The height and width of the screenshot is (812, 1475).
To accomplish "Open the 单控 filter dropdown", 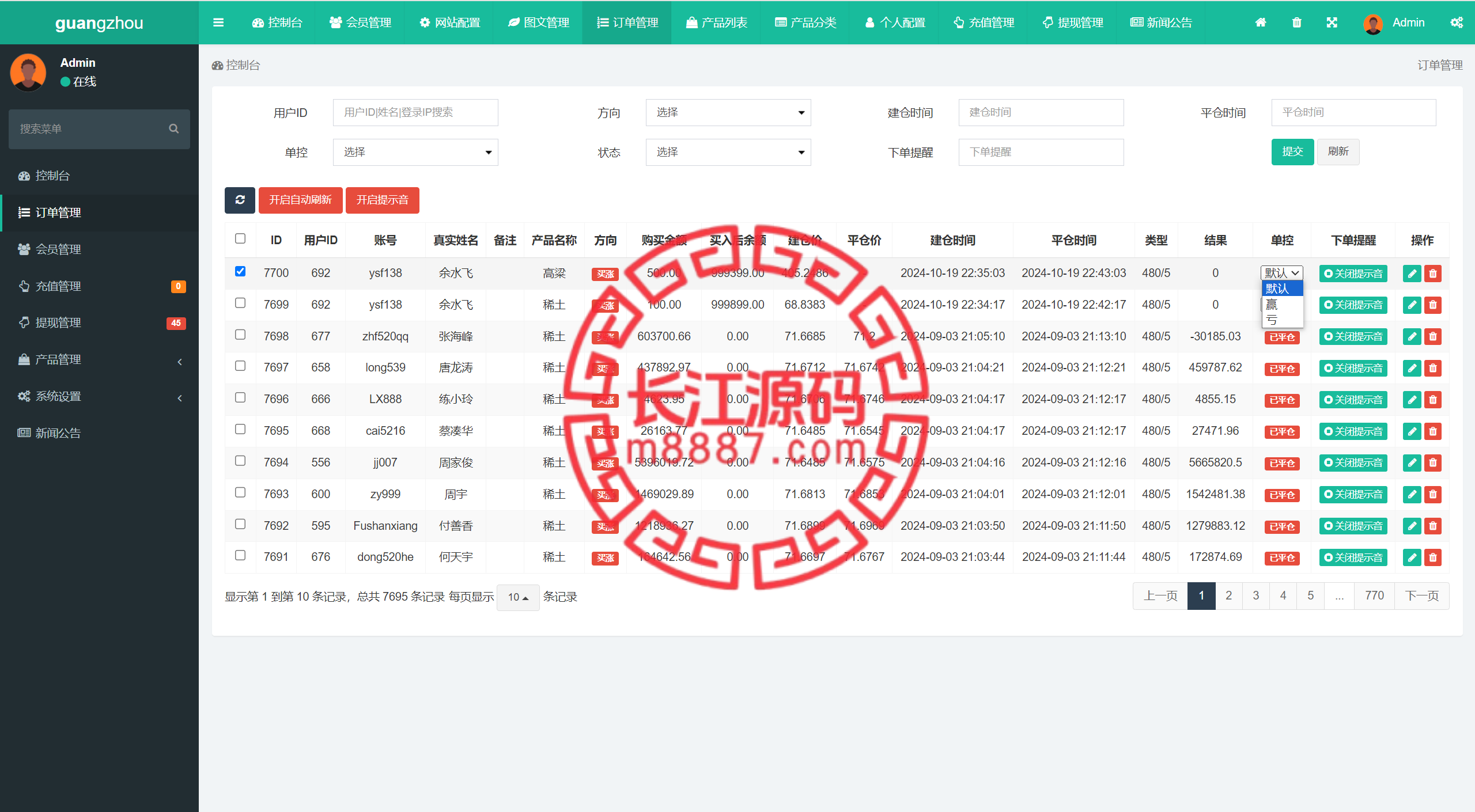I will pos(415,152).
